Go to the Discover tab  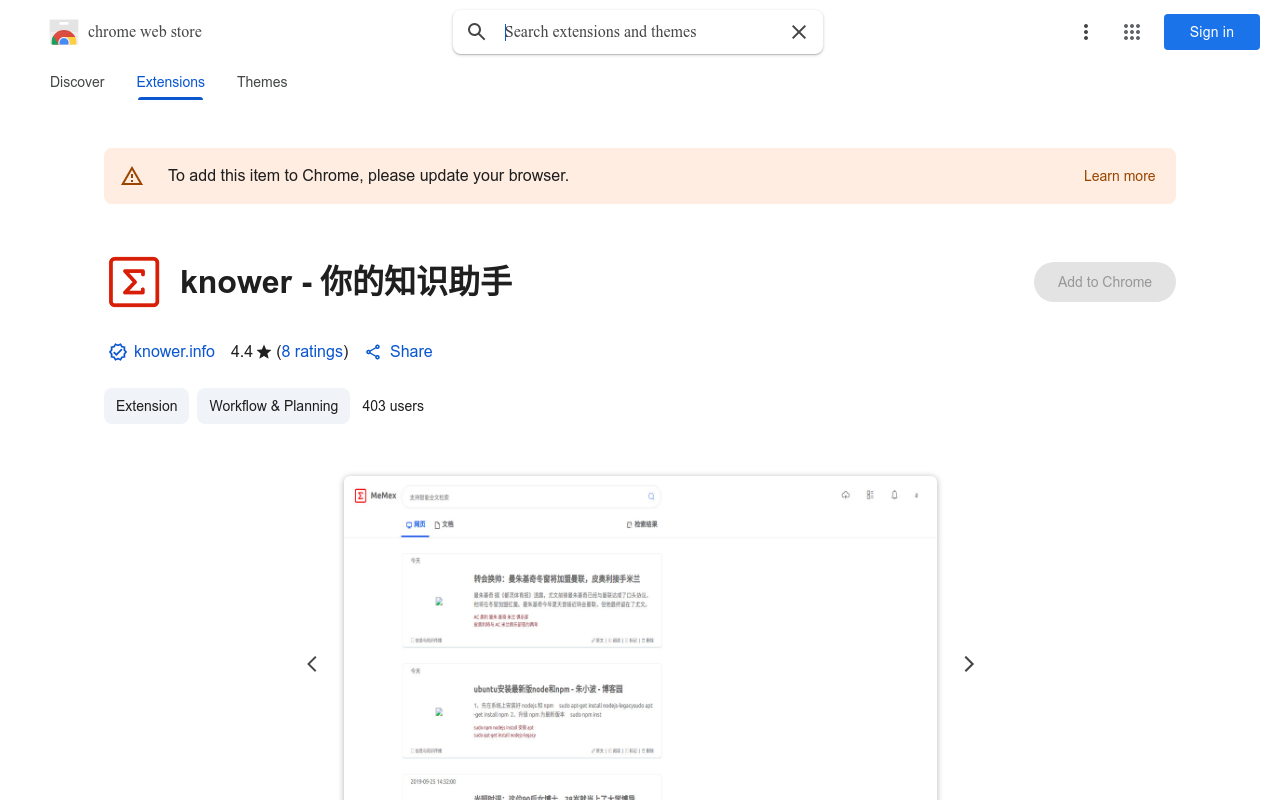tap(77, 82)
